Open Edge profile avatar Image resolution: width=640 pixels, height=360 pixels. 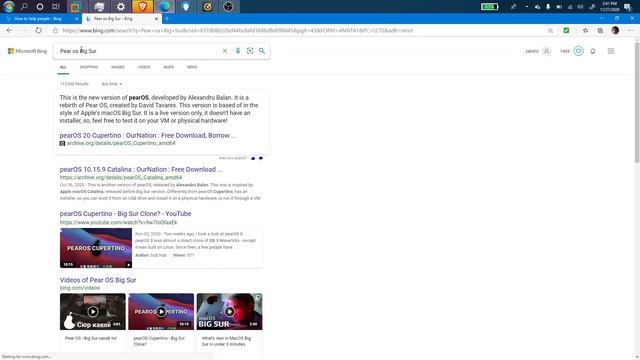click(x=615, y=30)
